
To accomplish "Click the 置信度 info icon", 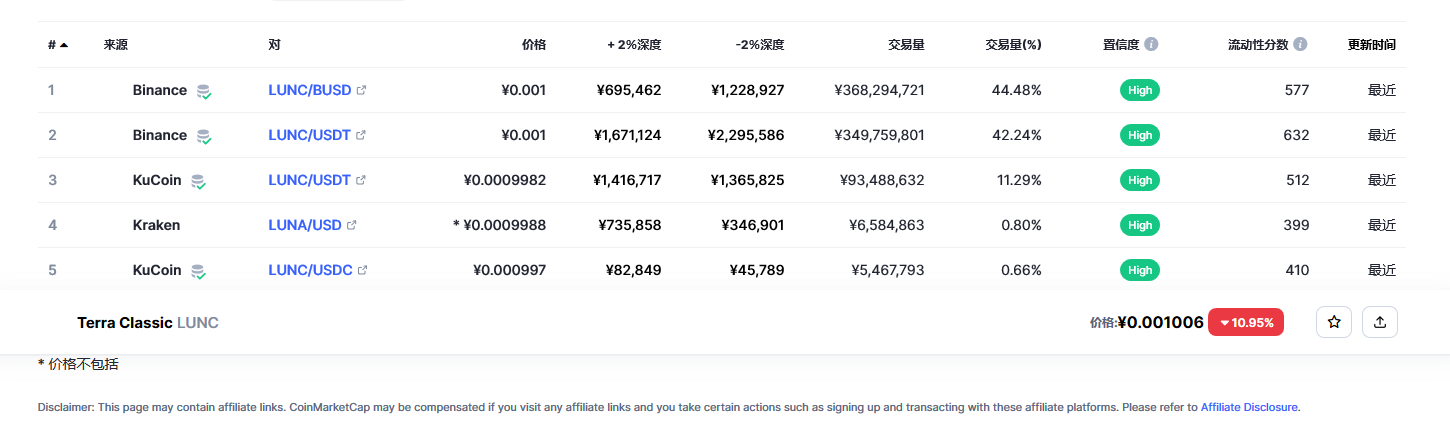I will (1151, 45).
